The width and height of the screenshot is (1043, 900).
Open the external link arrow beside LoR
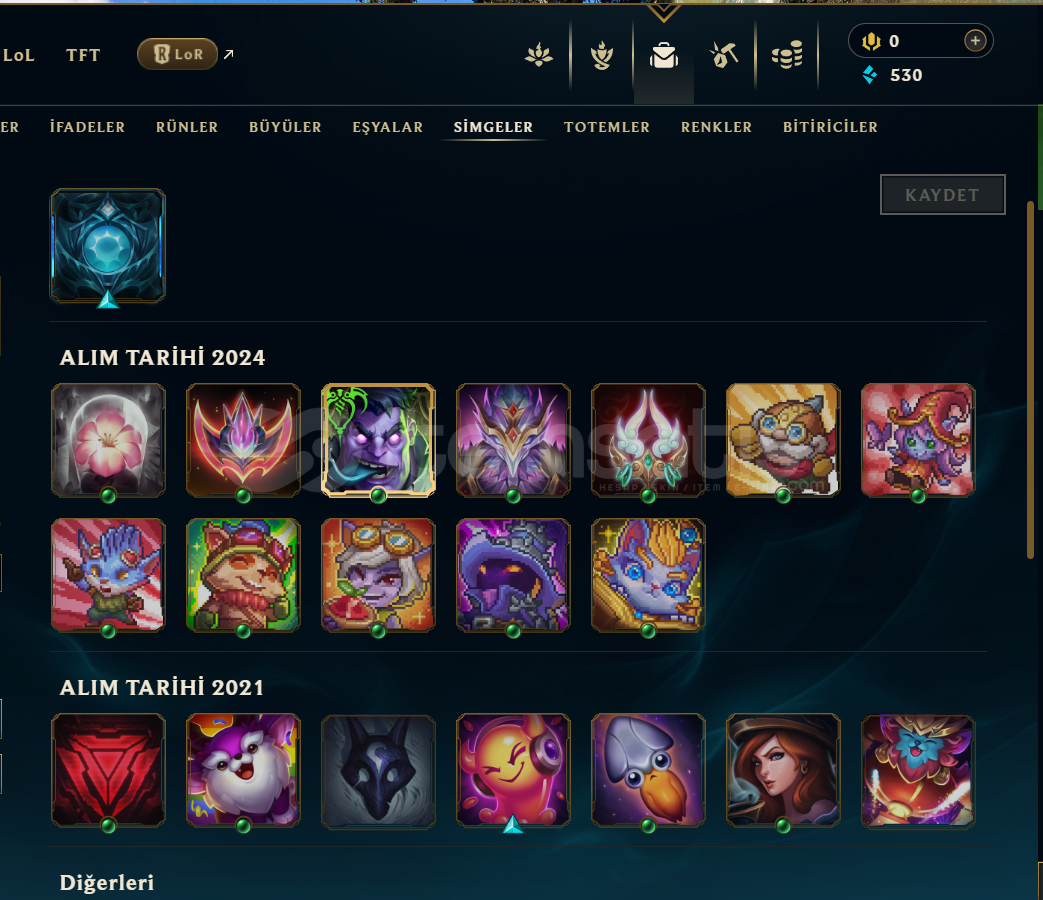coord(229,54)
